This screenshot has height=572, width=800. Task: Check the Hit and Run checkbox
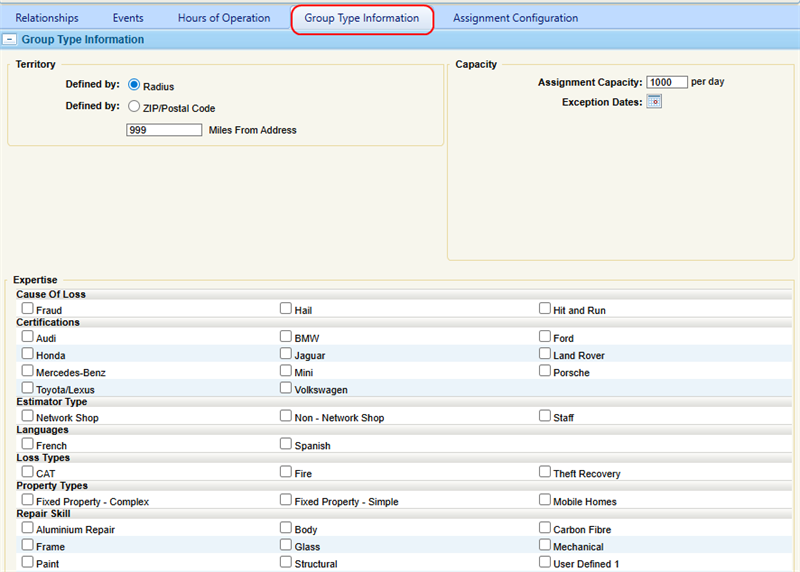point(545,308)
